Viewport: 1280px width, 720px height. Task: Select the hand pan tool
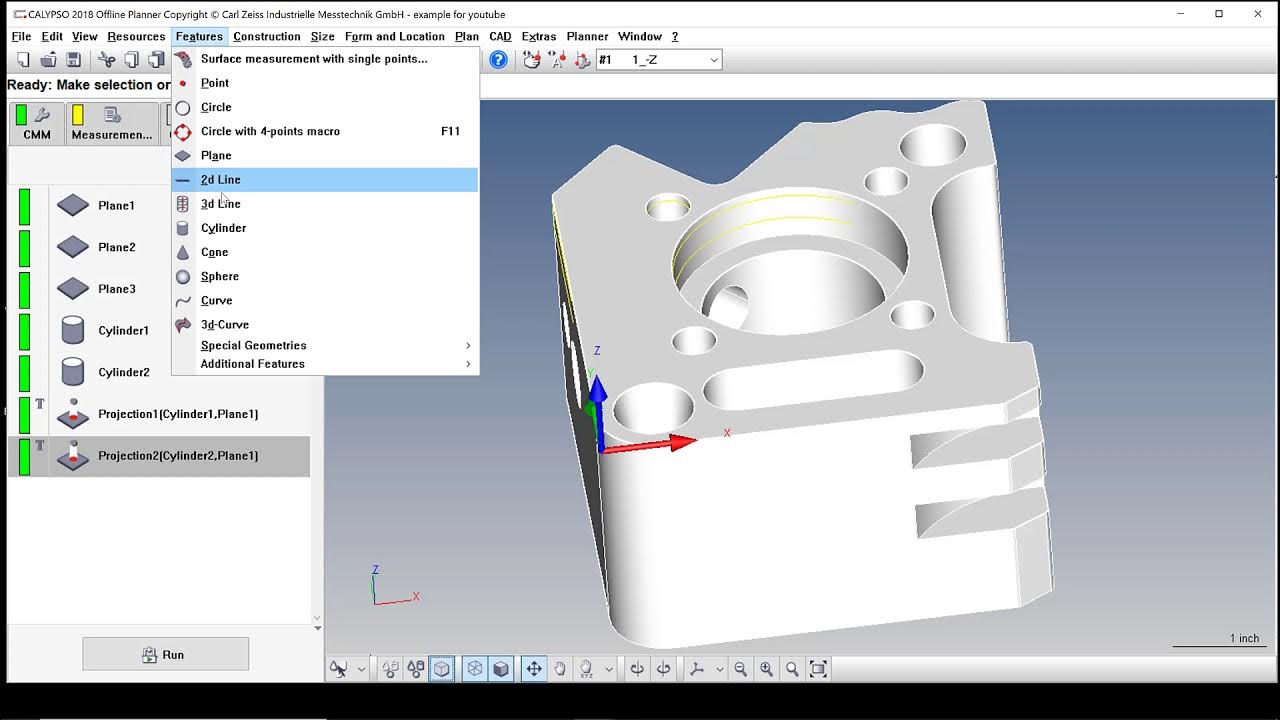click(560, 669)
